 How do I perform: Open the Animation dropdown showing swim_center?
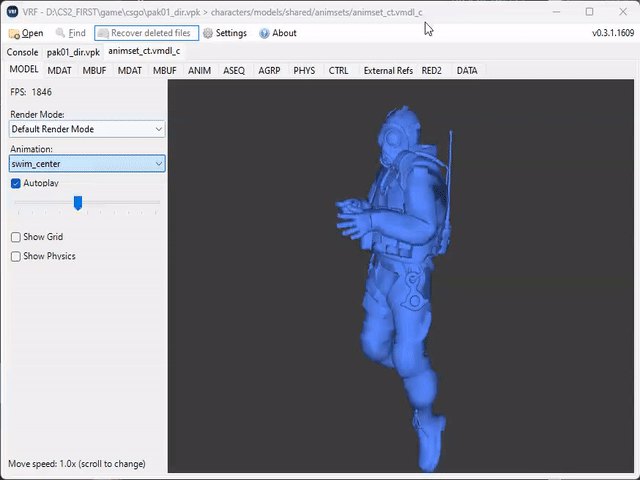click(x=87, y=163)
